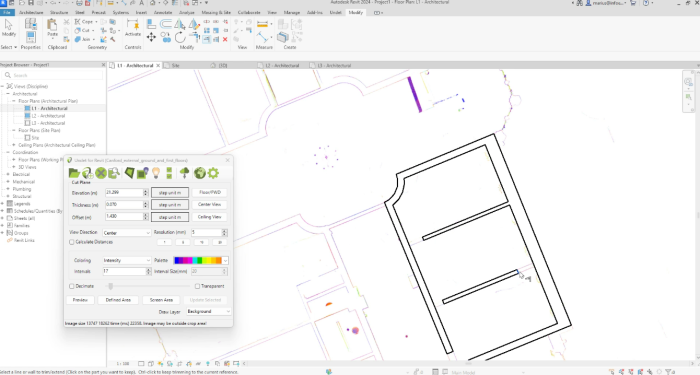Click the Thickness (m) input field
Image resolution: width=700 pixels, height=375 pixels.
coord(124,204)
